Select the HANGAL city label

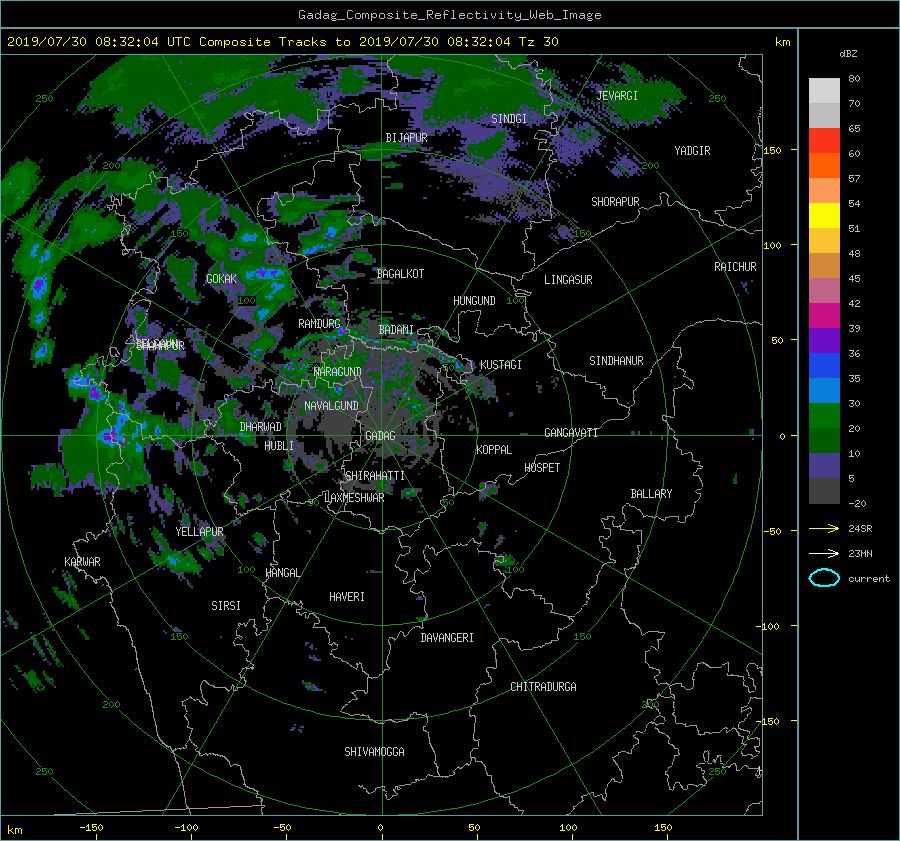(x=283, y=573)
